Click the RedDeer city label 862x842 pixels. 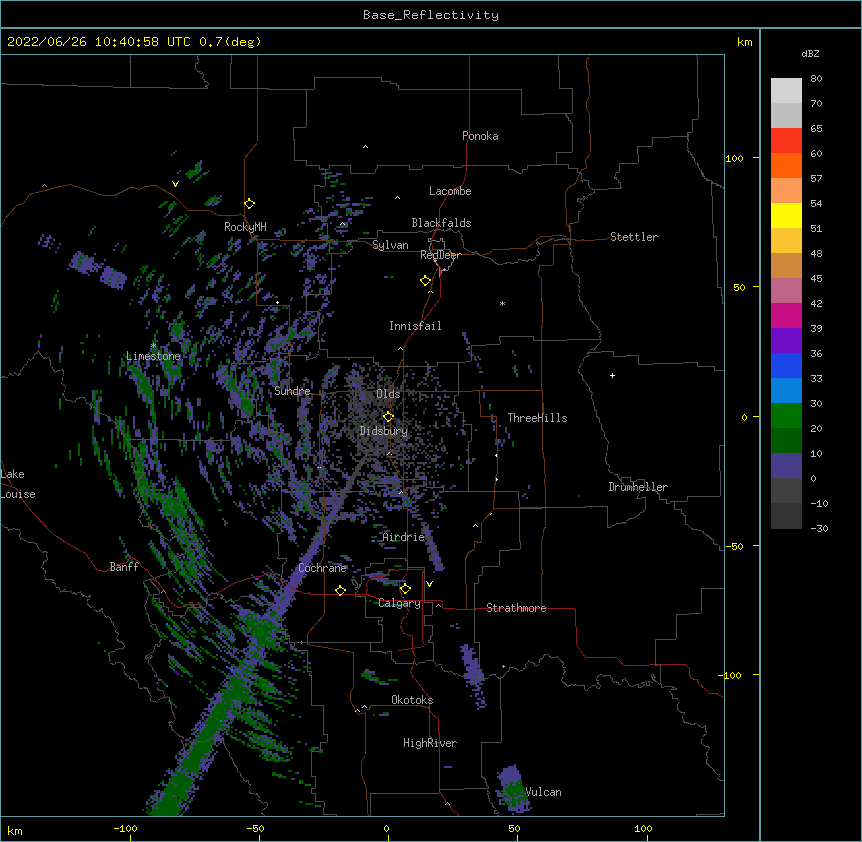point(440,255)
